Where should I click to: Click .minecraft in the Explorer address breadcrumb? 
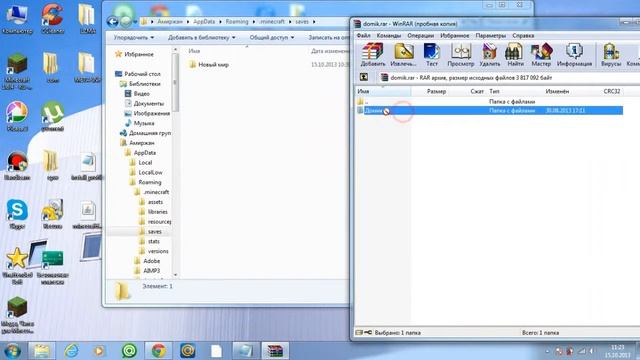tap(272, 22)
